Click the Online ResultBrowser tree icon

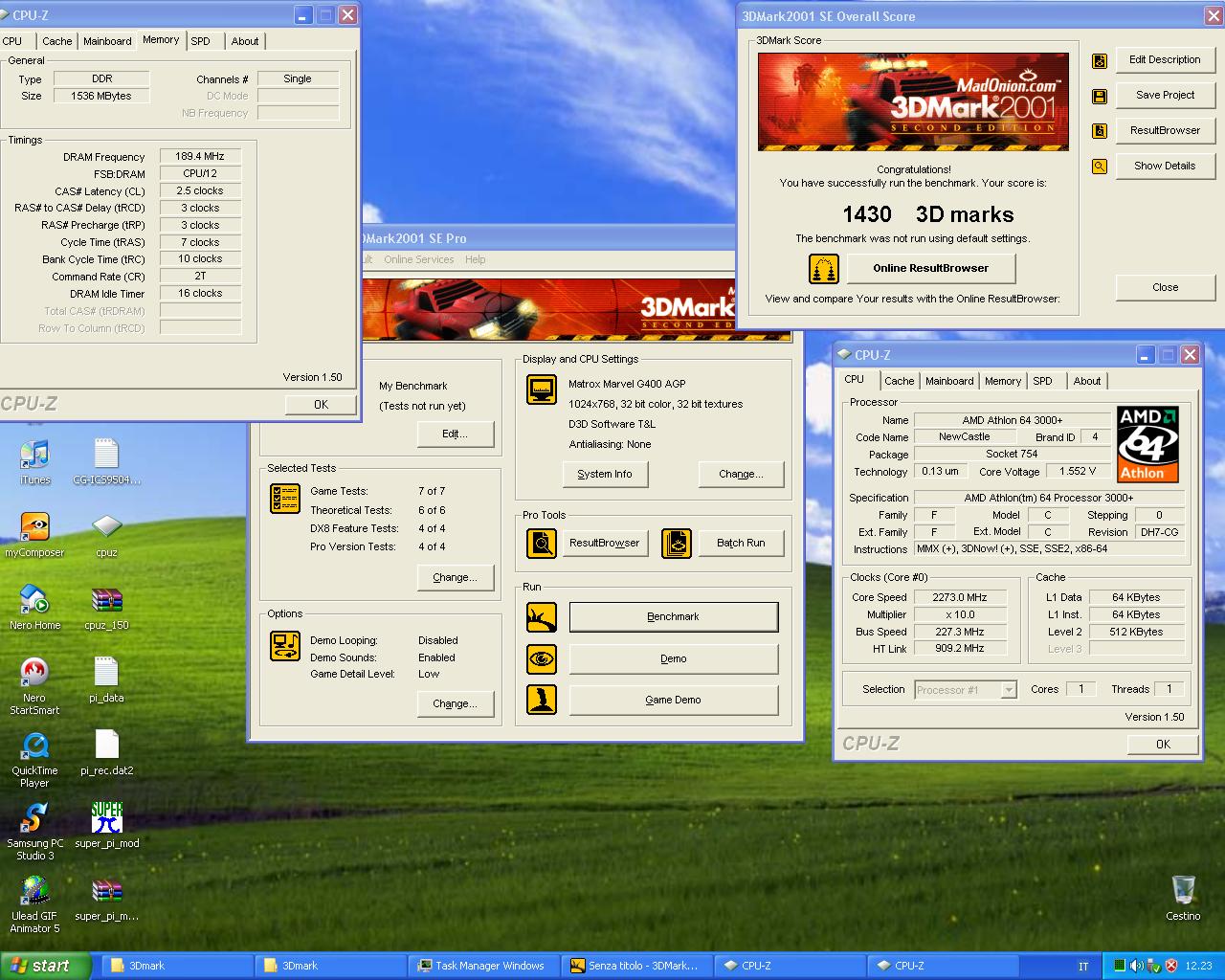tap(824, 269)
